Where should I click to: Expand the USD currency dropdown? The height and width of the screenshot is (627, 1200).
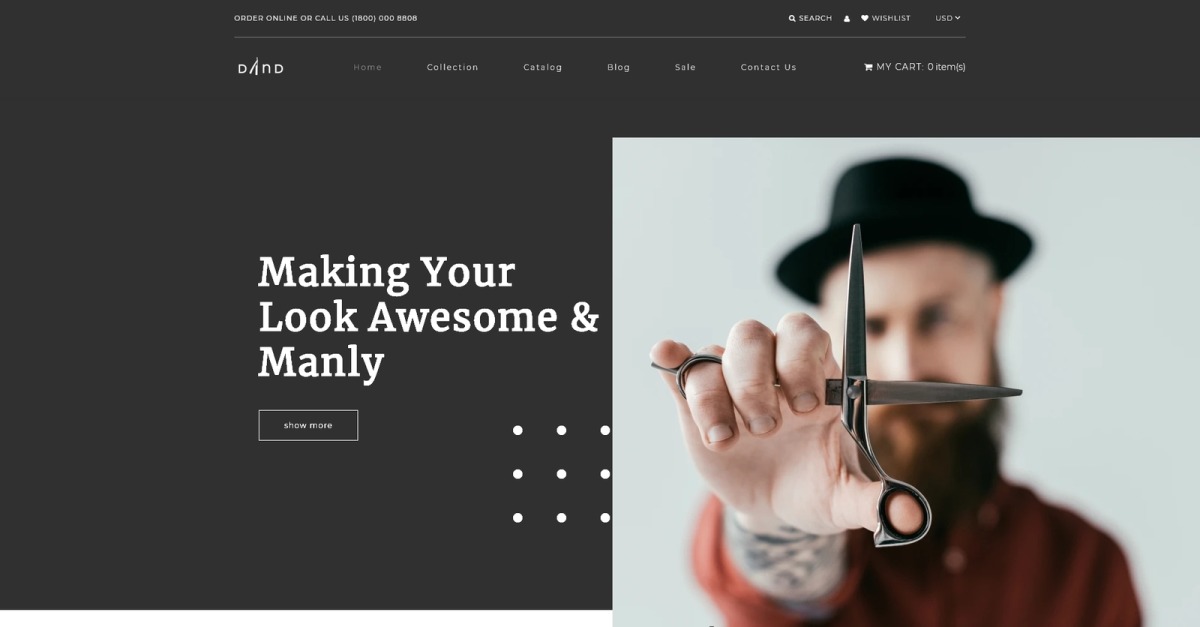(x=948, y=18)
